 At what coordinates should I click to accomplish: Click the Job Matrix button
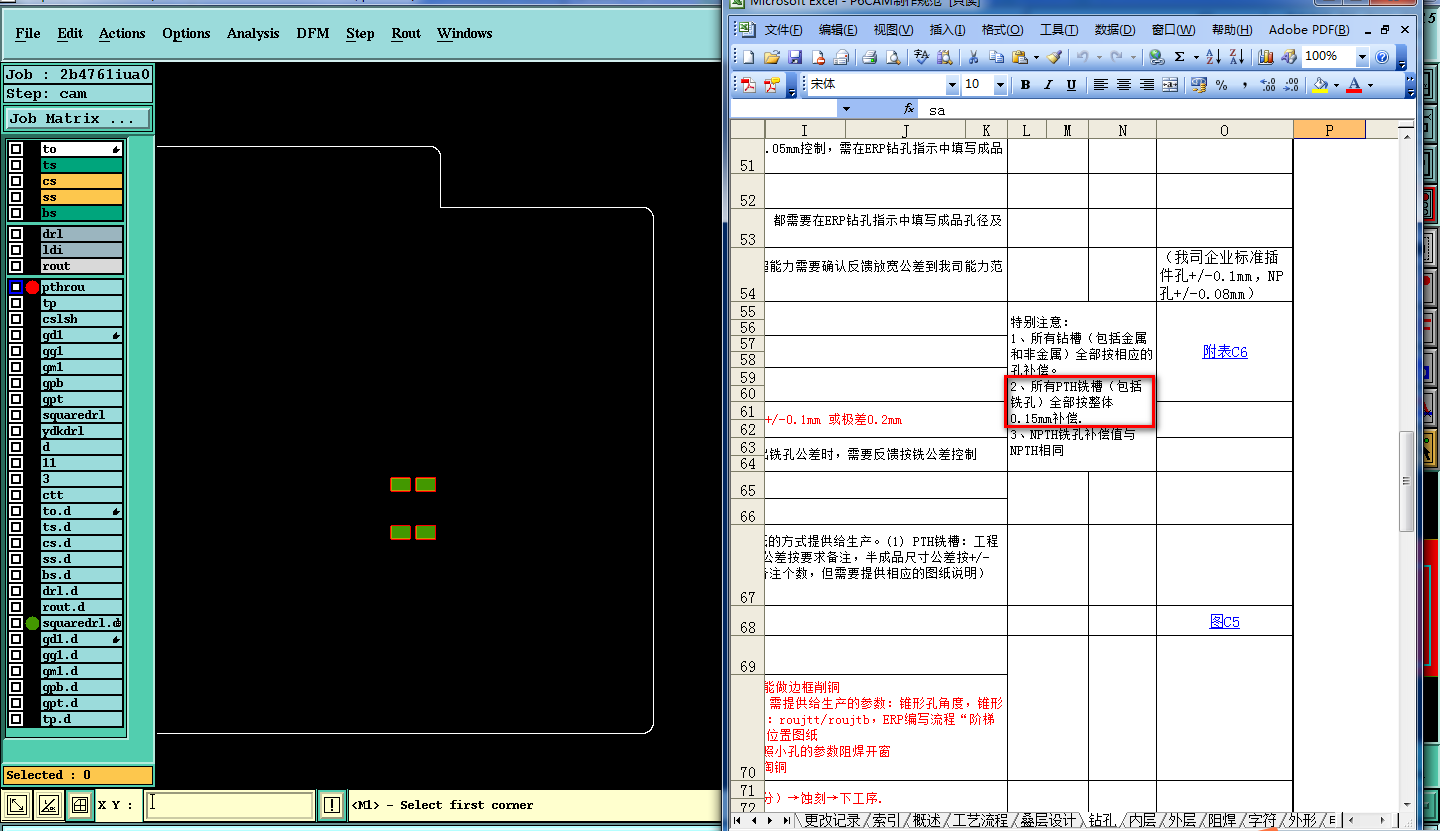(x=78, y=118)
